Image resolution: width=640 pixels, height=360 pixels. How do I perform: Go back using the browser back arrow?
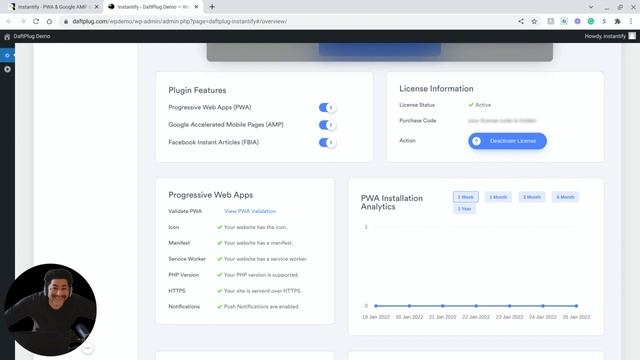tap(9, 21)
